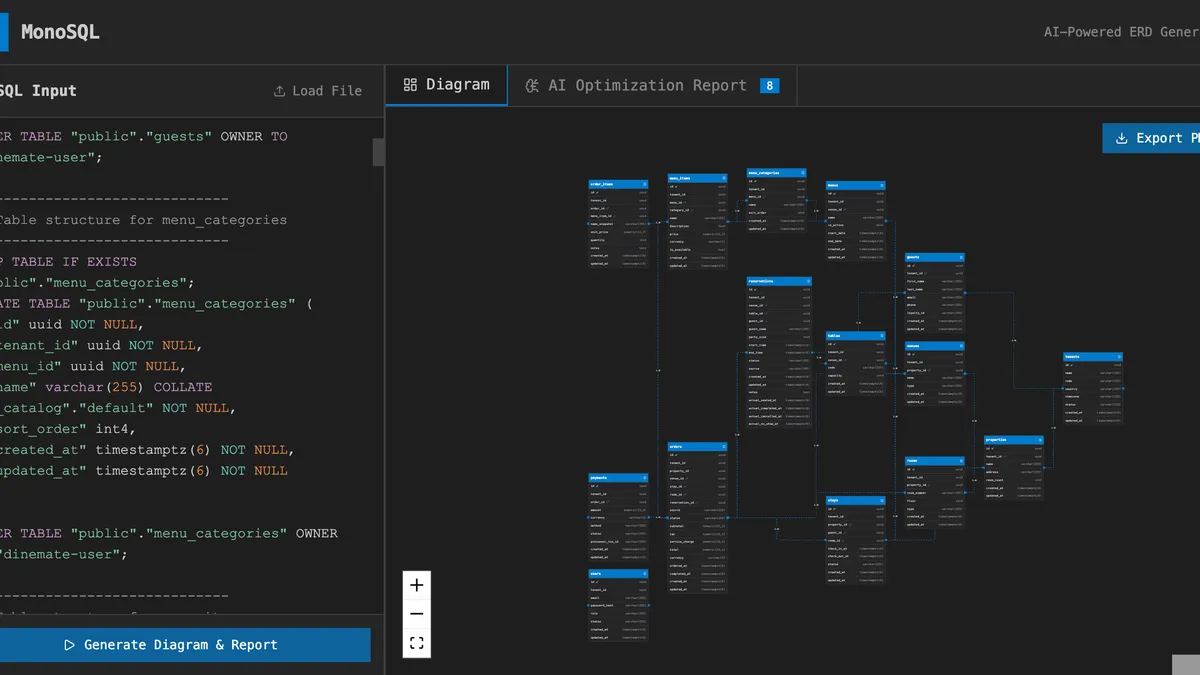Click the SQL editor scrollbar thumb

click(379, 152)
